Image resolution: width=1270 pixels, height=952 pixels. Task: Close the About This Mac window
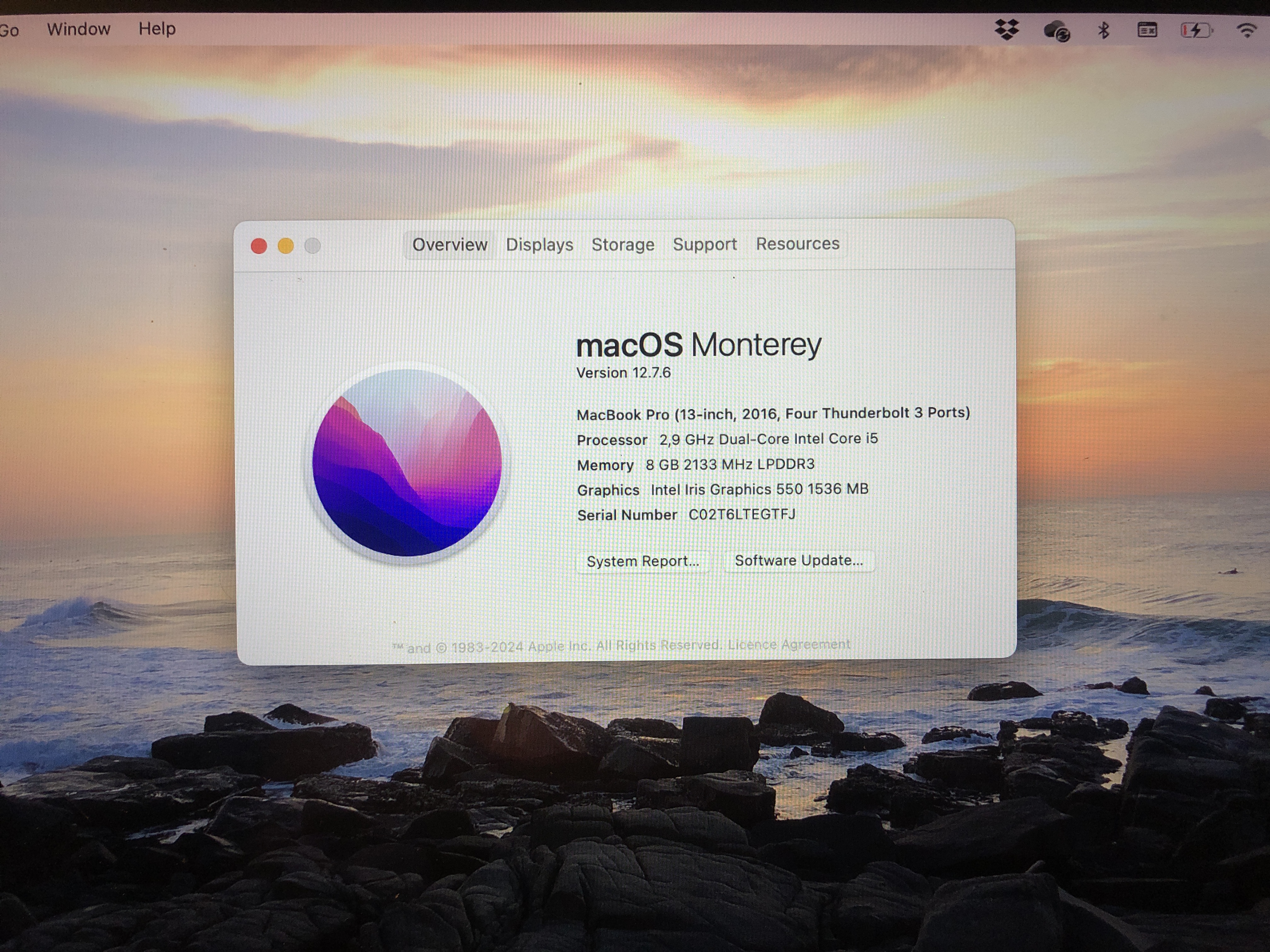pos(259,246)
